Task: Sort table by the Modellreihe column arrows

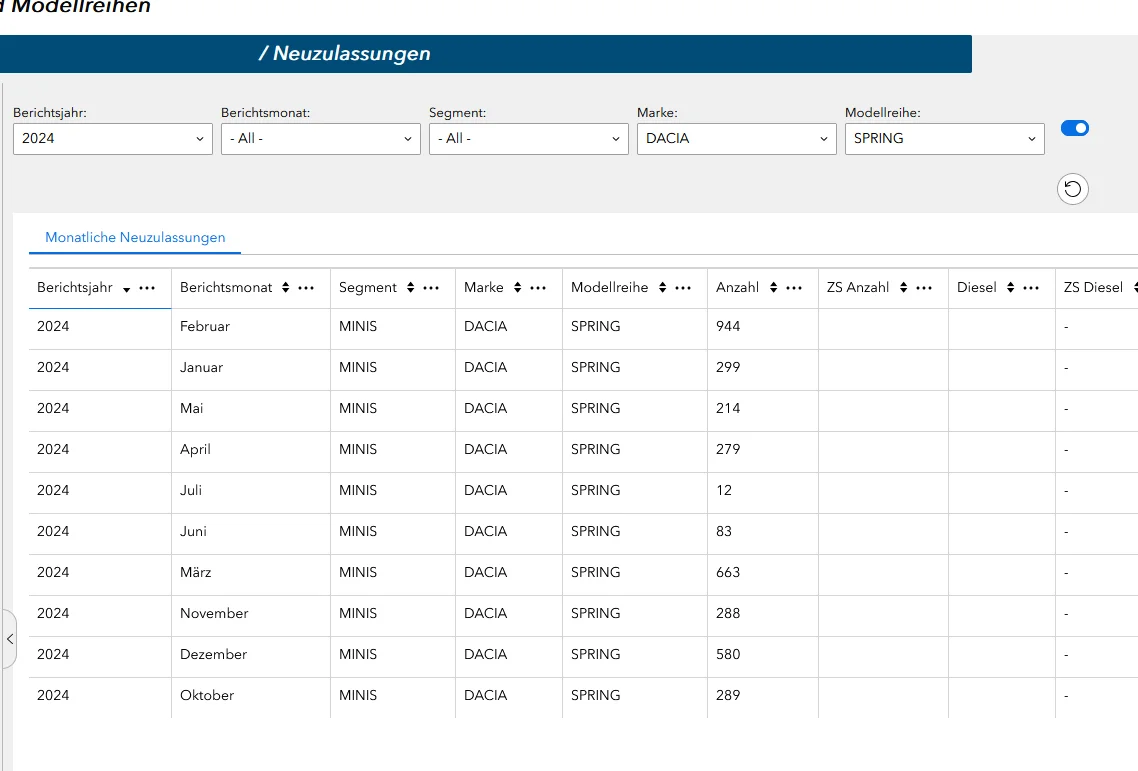Action: (x=661, y=288)
